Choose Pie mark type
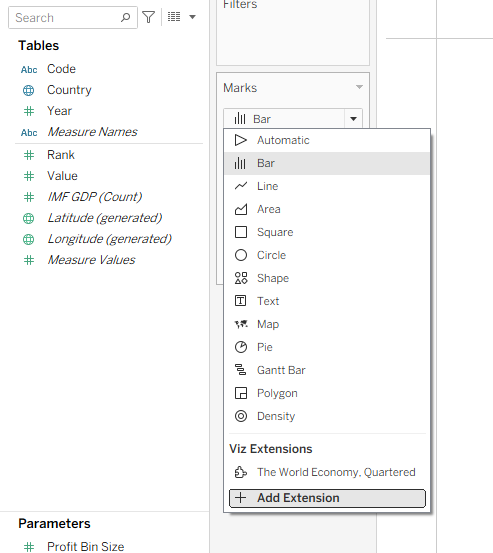 327,347
